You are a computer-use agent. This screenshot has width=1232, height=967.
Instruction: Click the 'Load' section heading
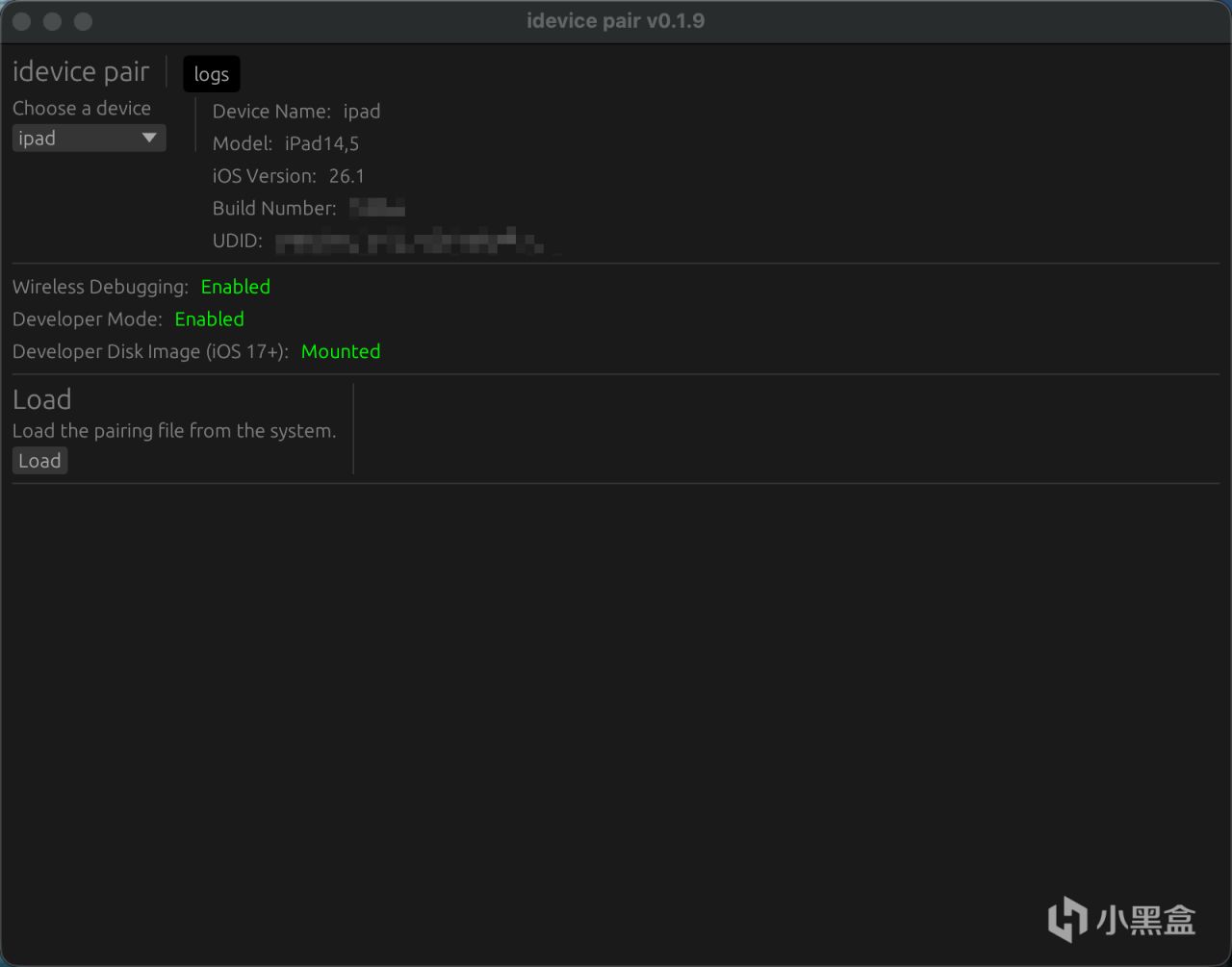(x=42, y=399)
